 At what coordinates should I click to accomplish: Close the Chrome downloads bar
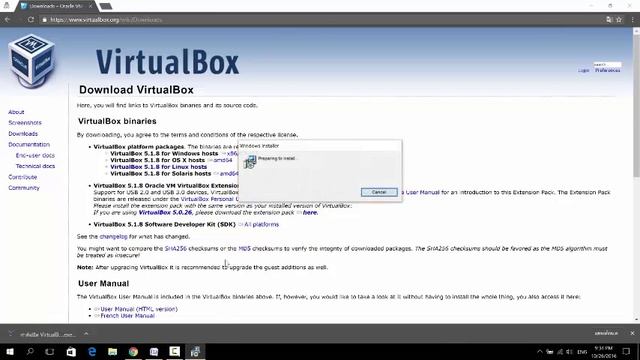click(x=632, y=333)
